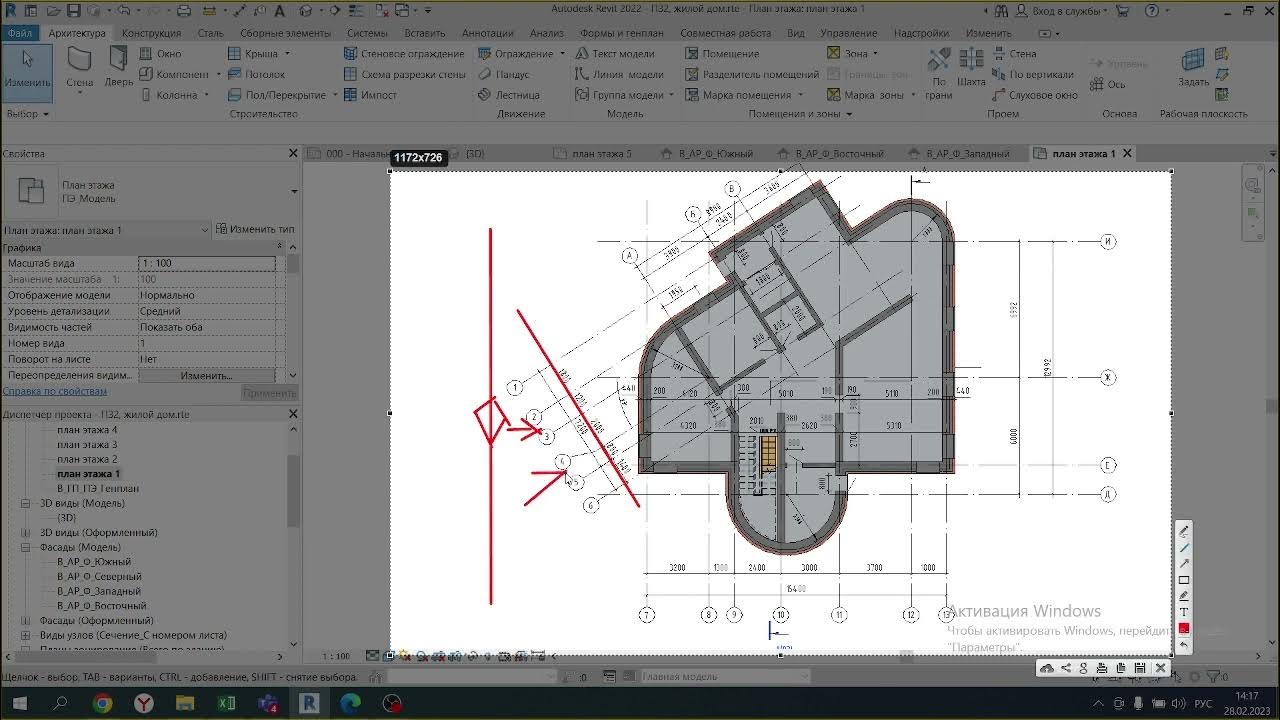Select Разделитель помещений tool
Viewport: 1280px width, 720px height.
coord(751,74)
